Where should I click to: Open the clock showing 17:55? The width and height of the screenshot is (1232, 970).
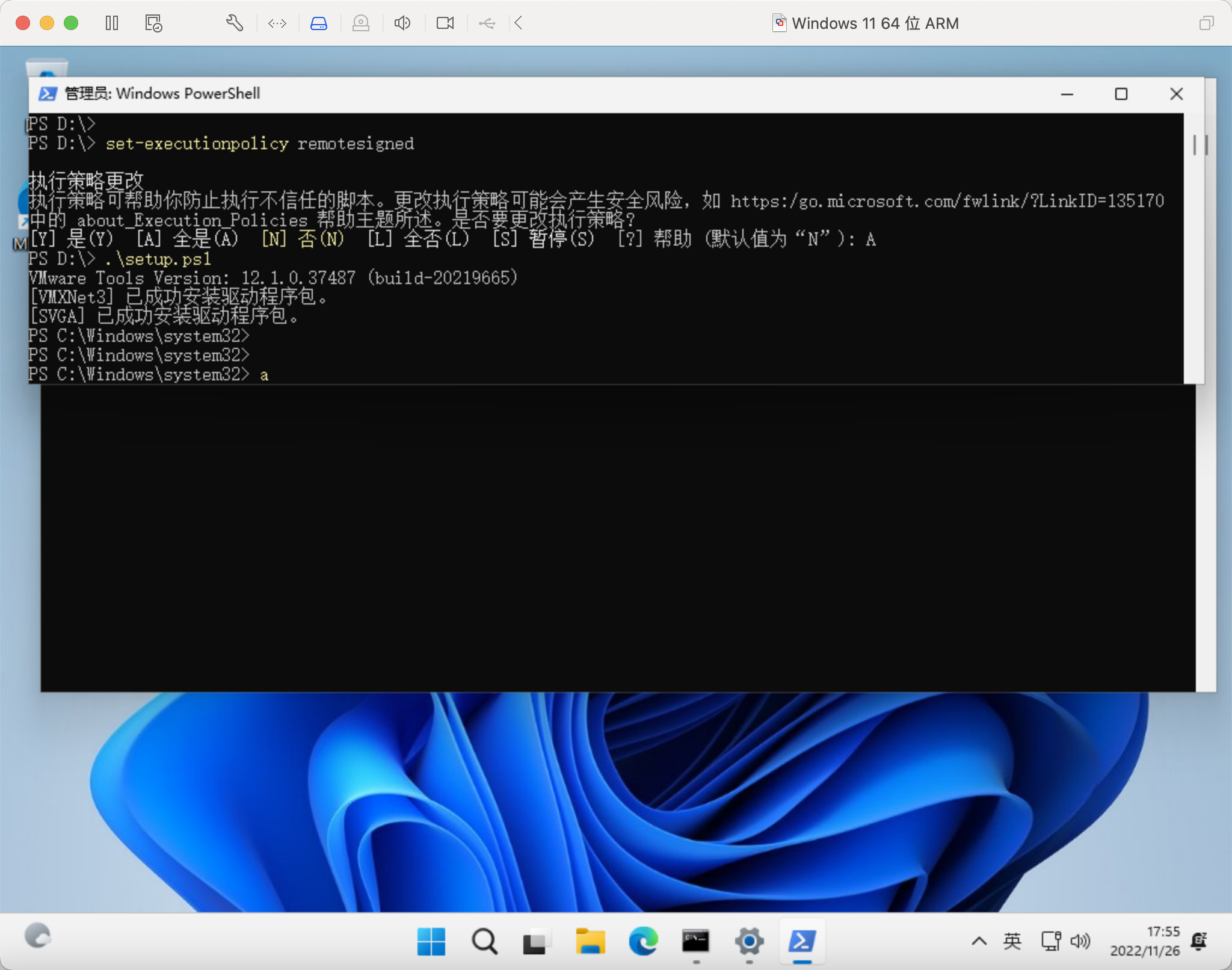(1145, 941)
